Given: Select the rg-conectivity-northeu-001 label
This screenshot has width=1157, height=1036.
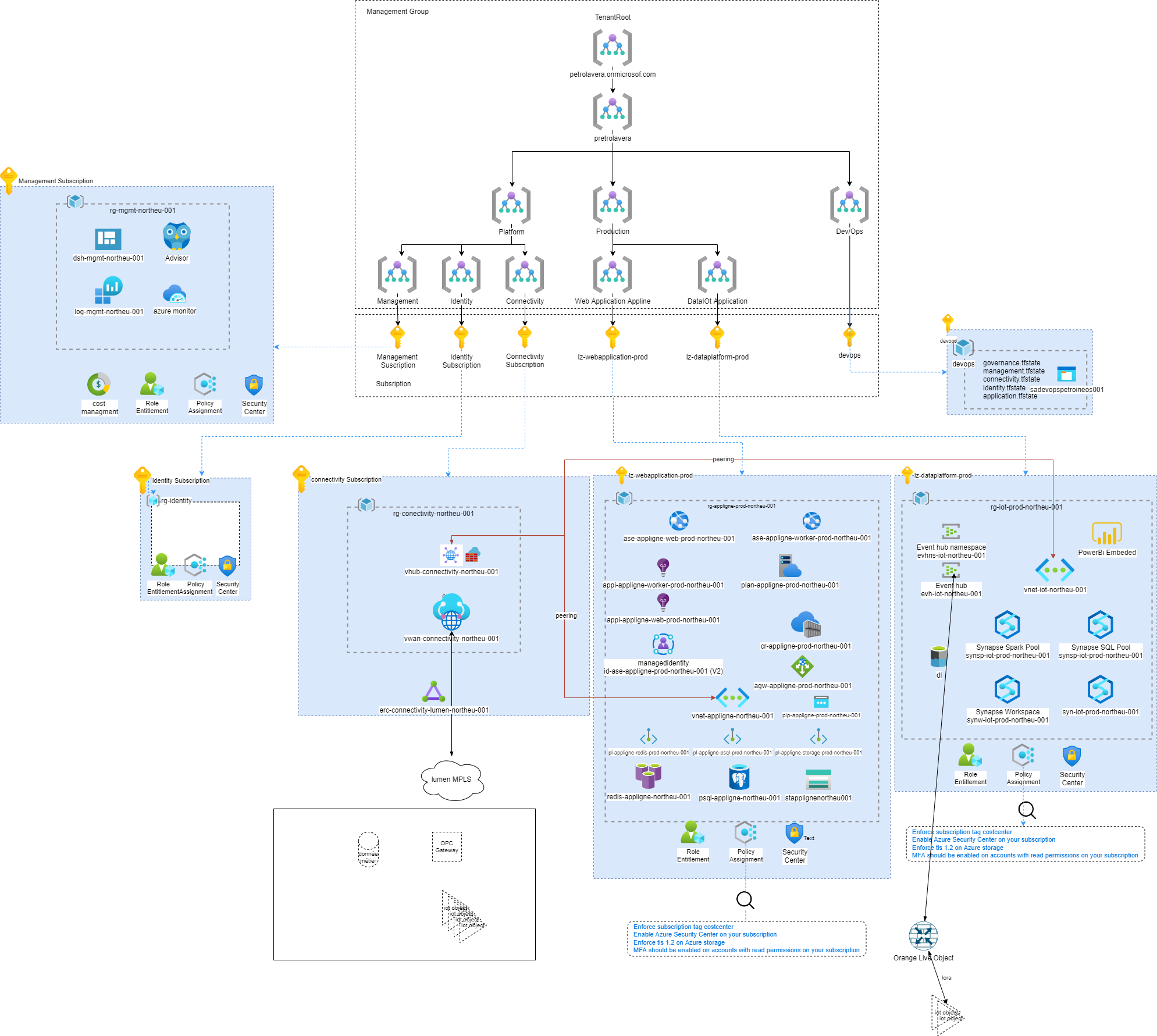Looking at the screenshot, I should click(433, 514).
